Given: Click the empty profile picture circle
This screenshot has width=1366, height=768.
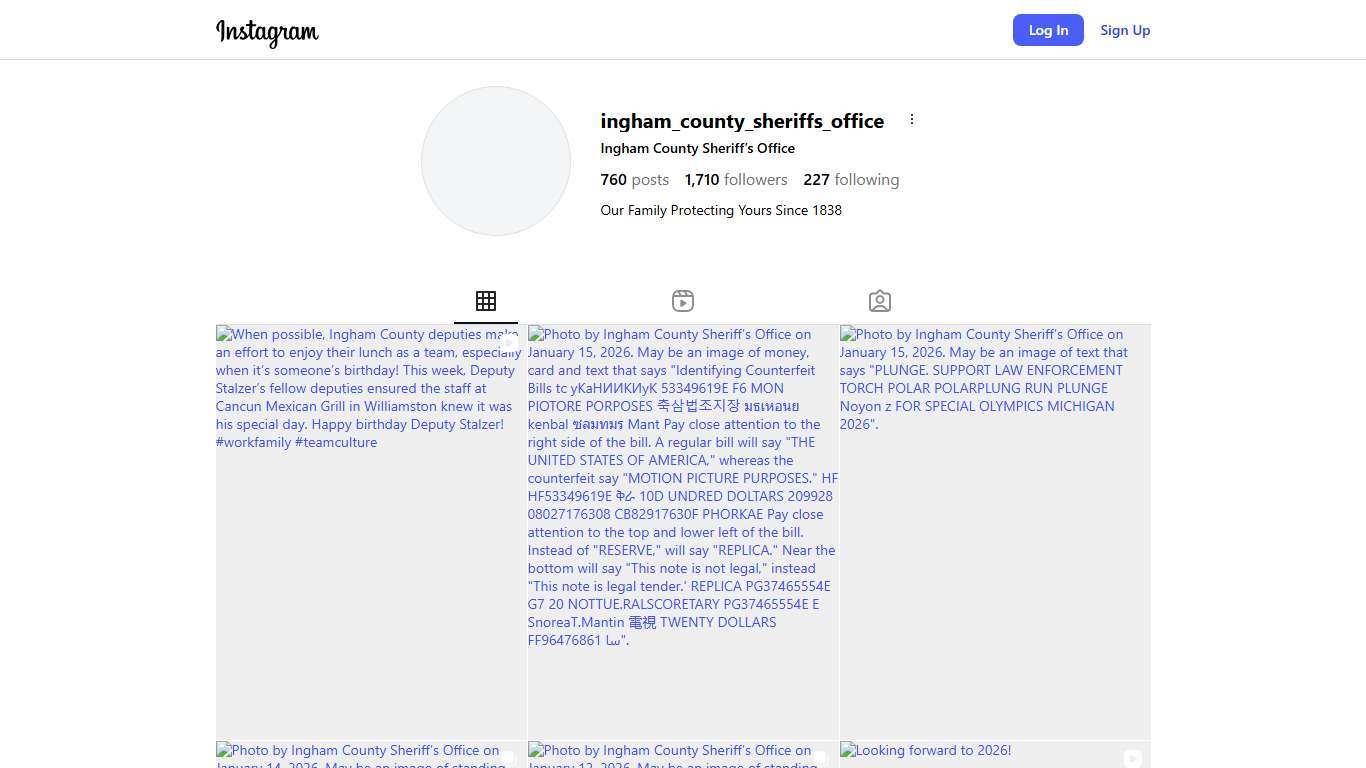Looking at the screenshot, I should (496, 161).
